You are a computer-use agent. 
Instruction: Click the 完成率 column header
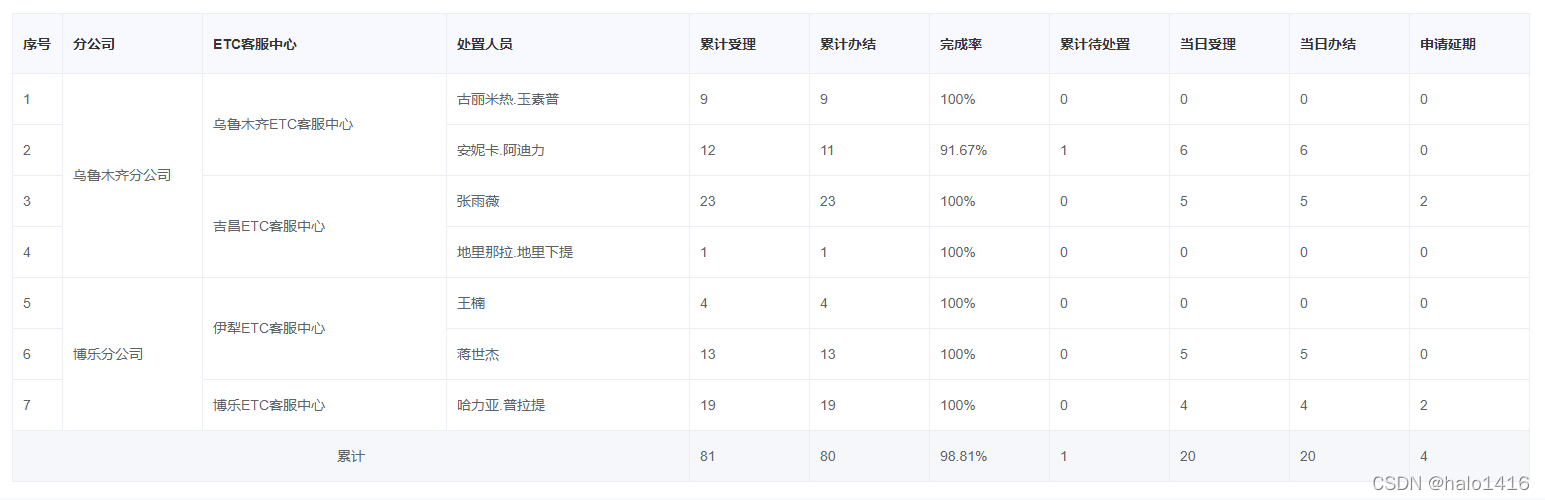point(989,44)
